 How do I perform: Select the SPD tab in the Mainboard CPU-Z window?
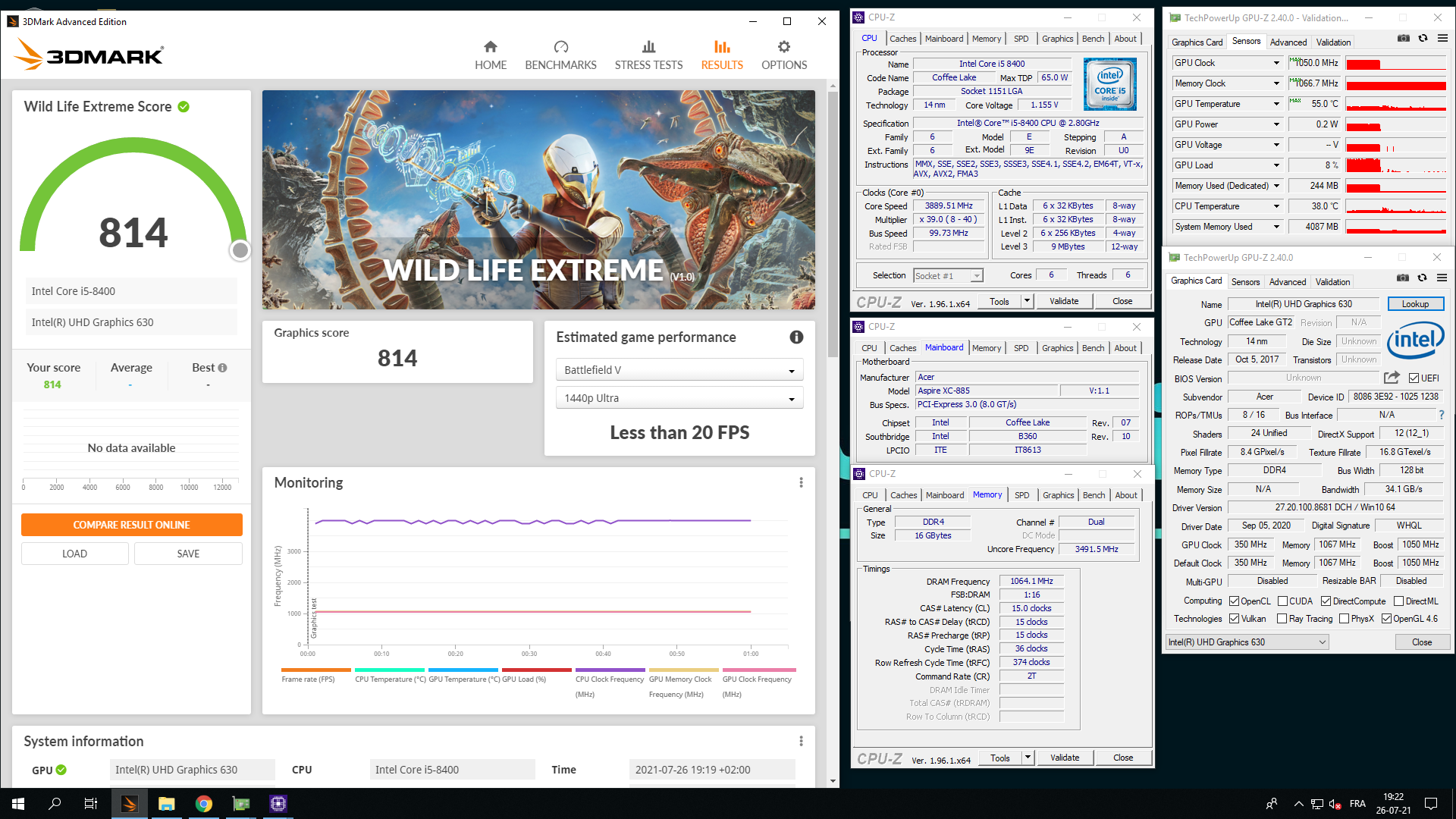[x=1021, y=348]
